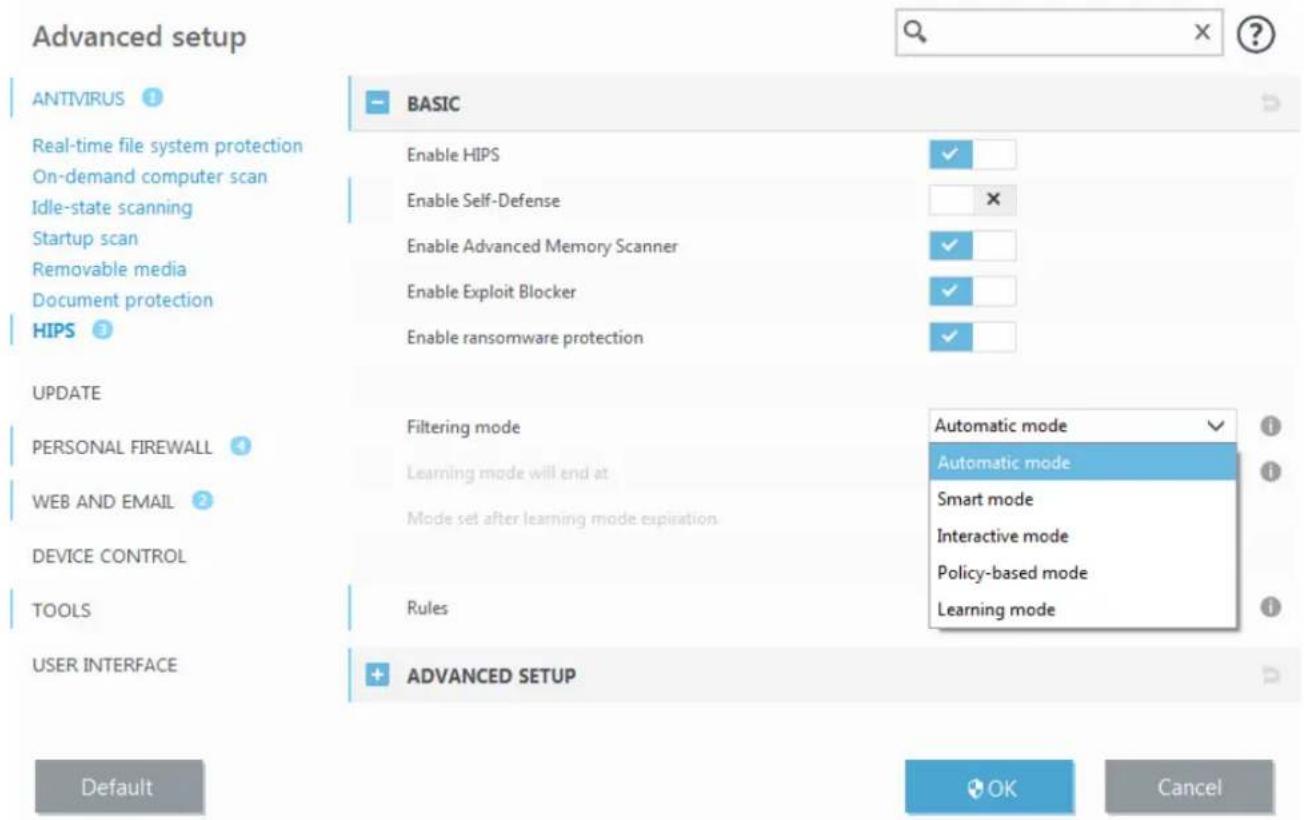
Task: Open the ANTIVIRUS category
Action: coord(78,98)
